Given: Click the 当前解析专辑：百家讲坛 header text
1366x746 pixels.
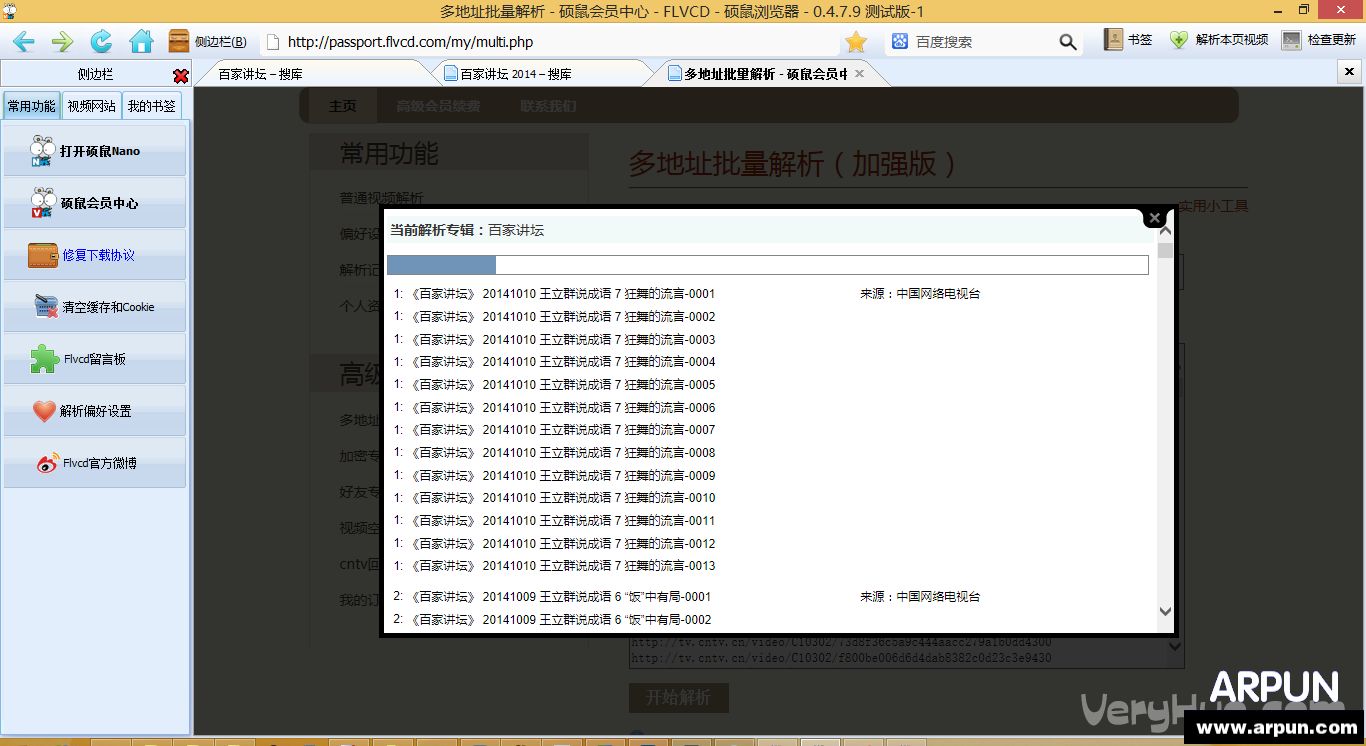Looking at the screenshot, I should pos(467,230).
